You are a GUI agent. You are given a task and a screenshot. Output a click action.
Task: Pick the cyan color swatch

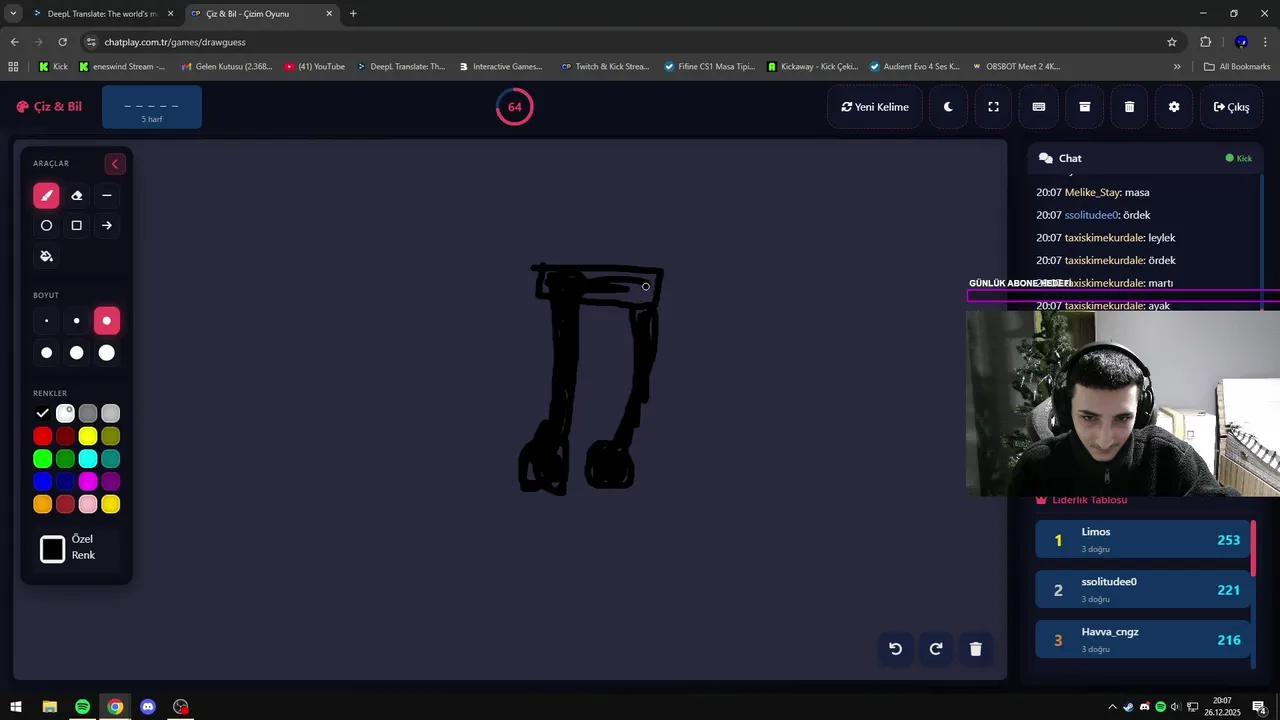[88, 459]
